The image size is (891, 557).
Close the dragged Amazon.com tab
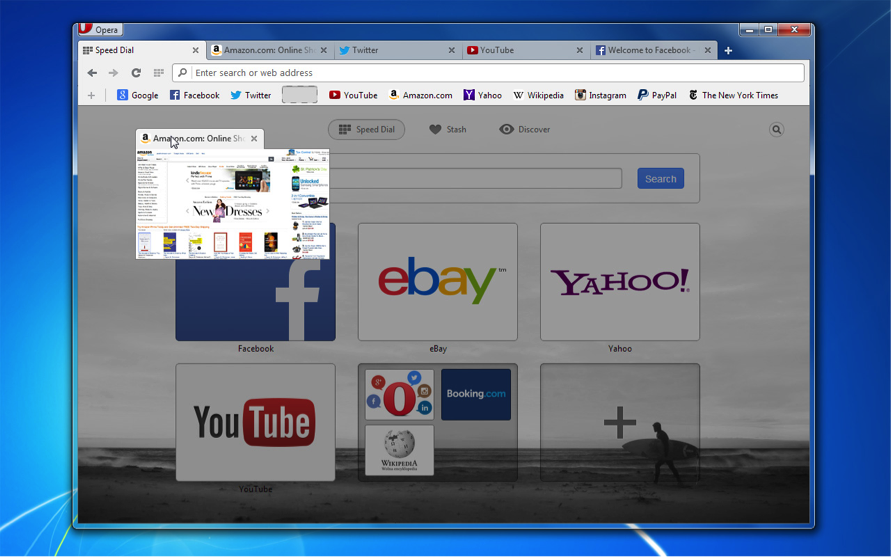pyautogui.click(x=254, y=138)
